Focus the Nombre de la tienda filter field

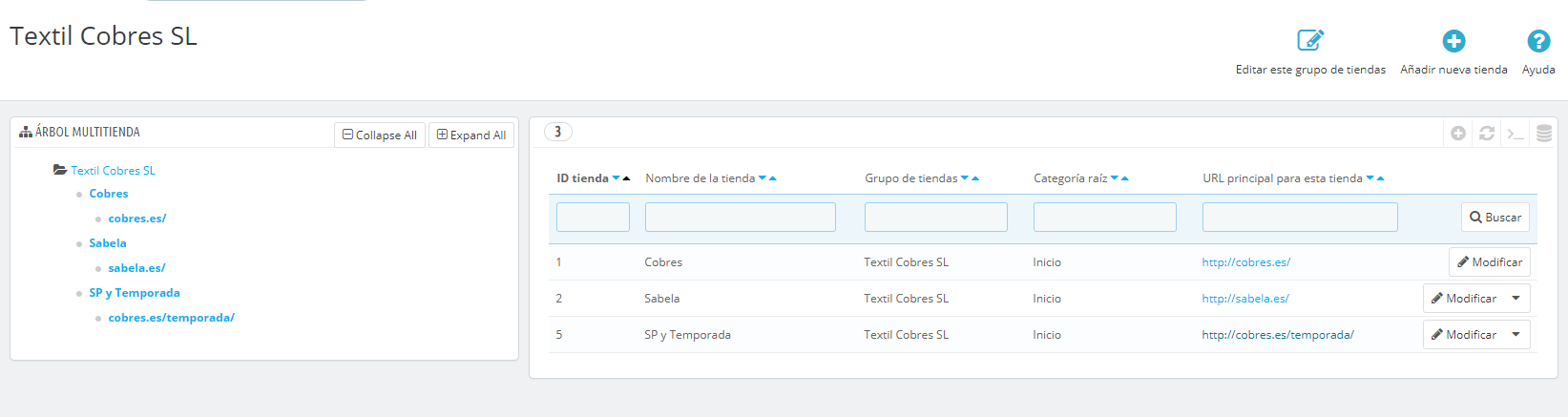point(741,217)
